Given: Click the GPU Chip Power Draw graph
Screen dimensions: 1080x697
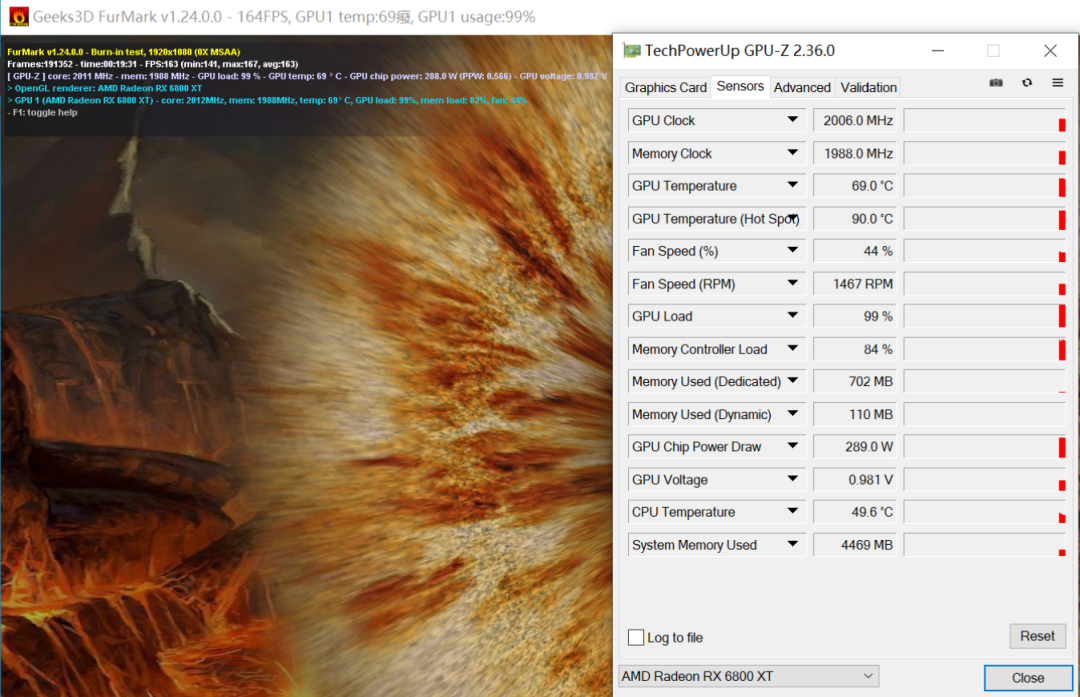Looking at the screenshot, I should click(x=985, y=447).
